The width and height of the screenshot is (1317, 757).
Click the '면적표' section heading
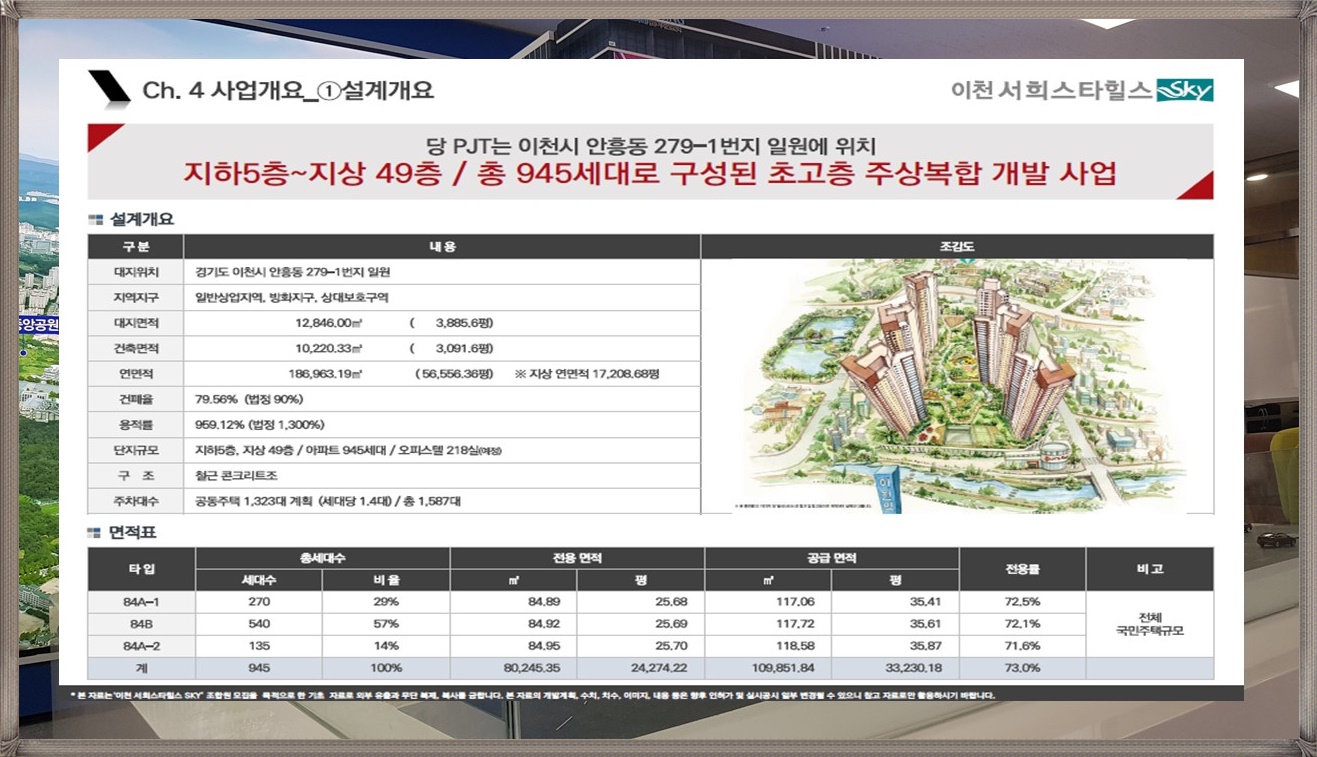tap(133, 533)
